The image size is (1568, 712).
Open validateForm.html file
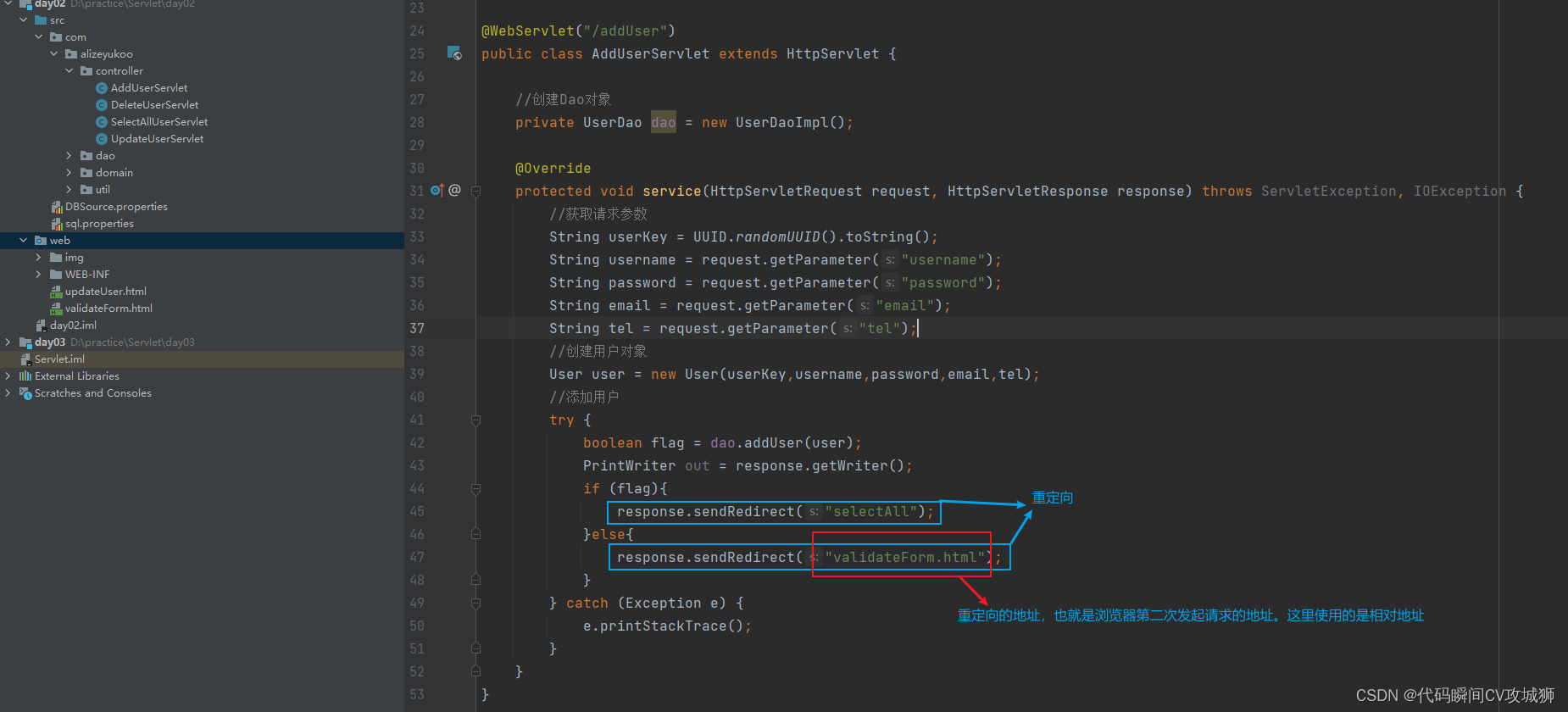[x=108, y=309]
